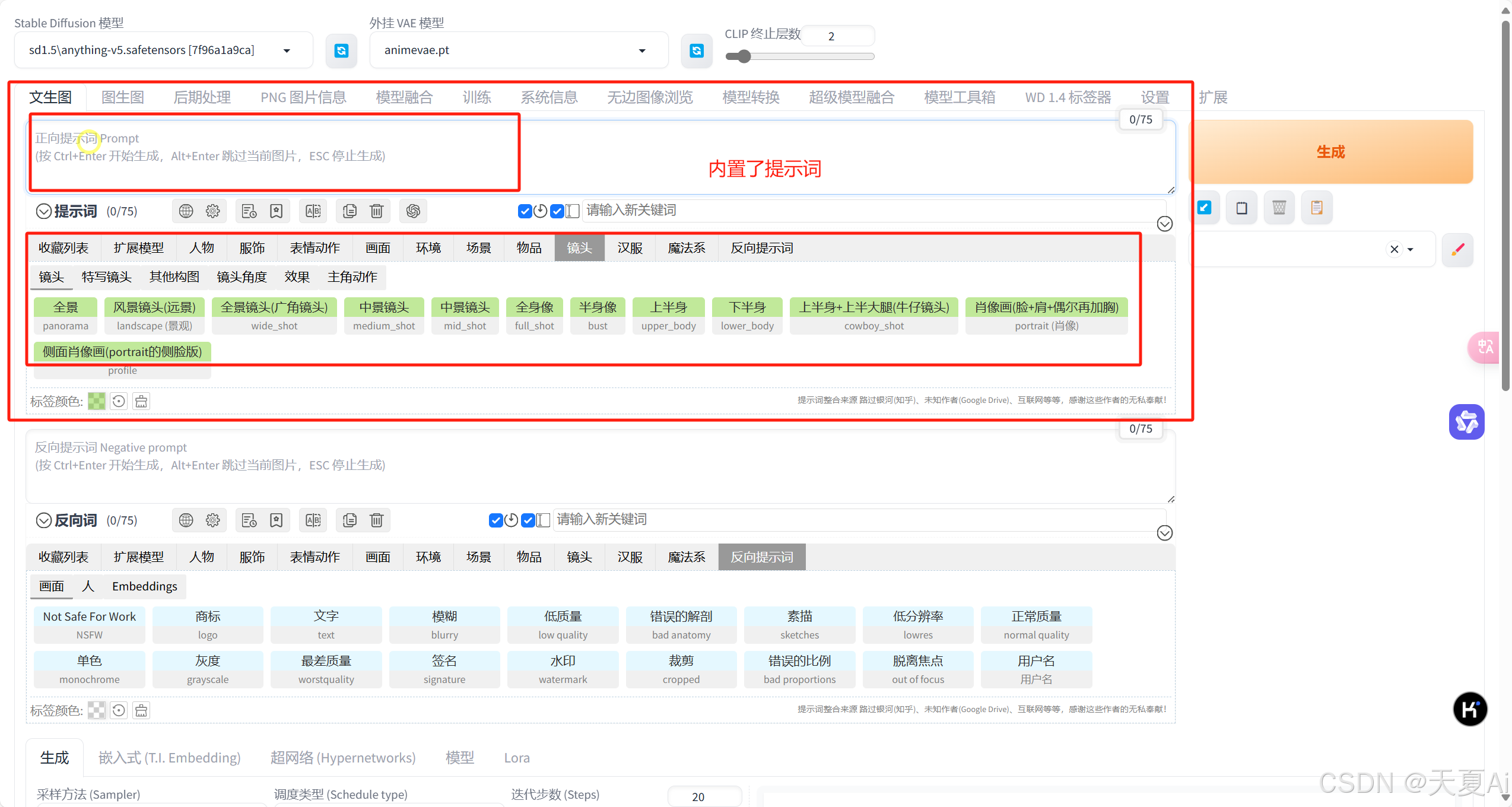Click the language globe icon in 提示词 toolbar
1512x807 pixels.
tap(186, 211)
